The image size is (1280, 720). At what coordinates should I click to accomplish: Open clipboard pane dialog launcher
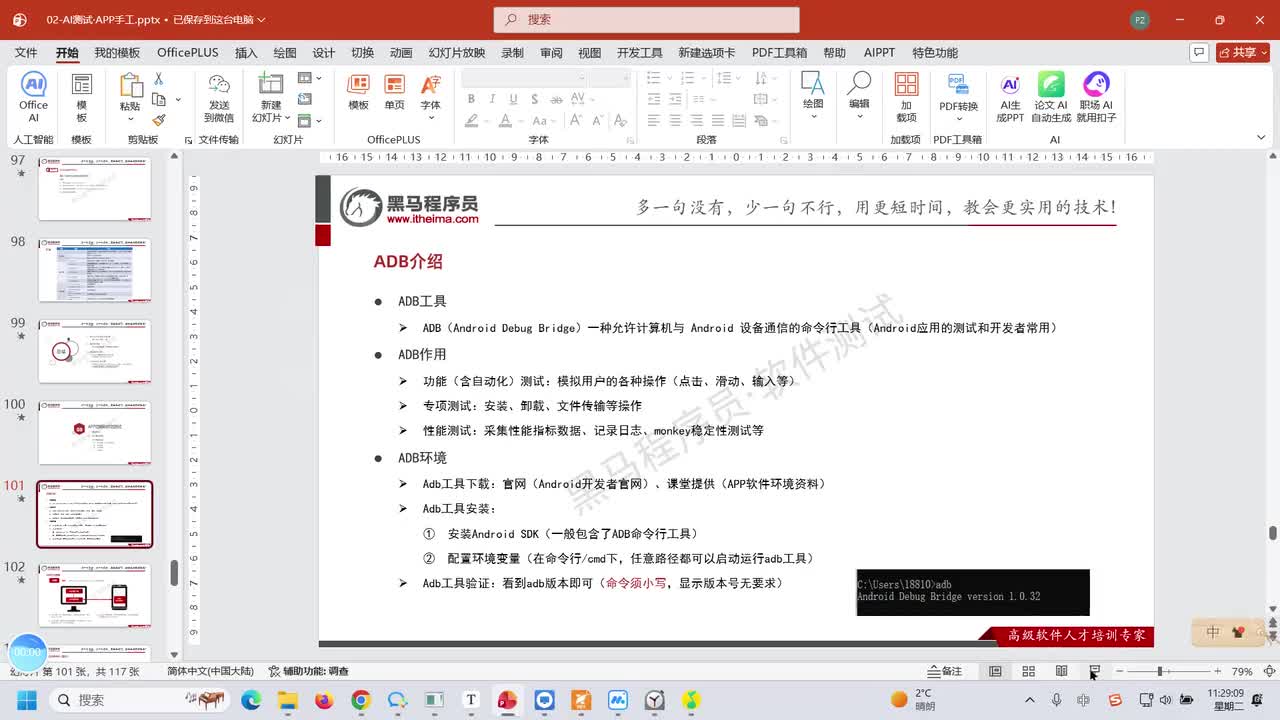[x=188, y=141]
